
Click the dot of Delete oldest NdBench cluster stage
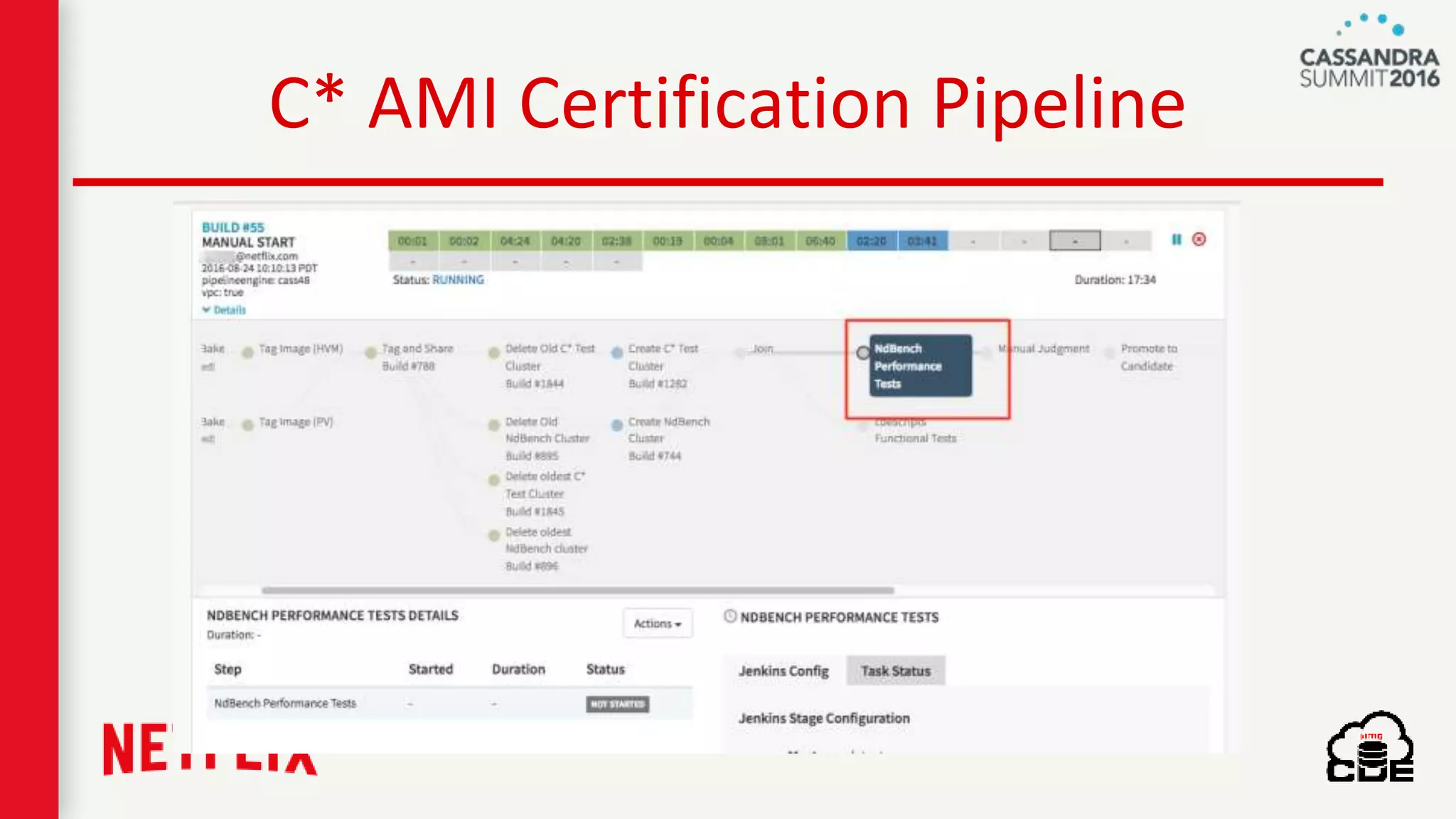pos(493,535)
